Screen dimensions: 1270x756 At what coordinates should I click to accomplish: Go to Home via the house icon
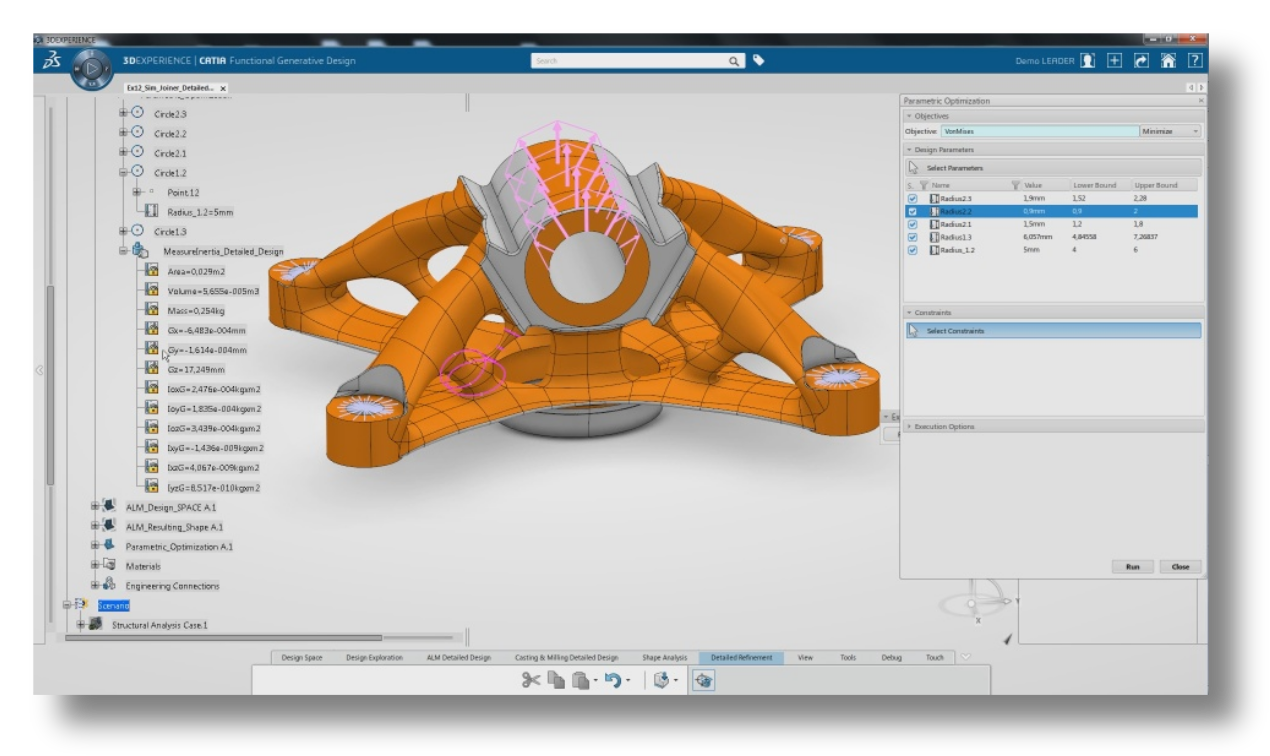(1169, 61)
